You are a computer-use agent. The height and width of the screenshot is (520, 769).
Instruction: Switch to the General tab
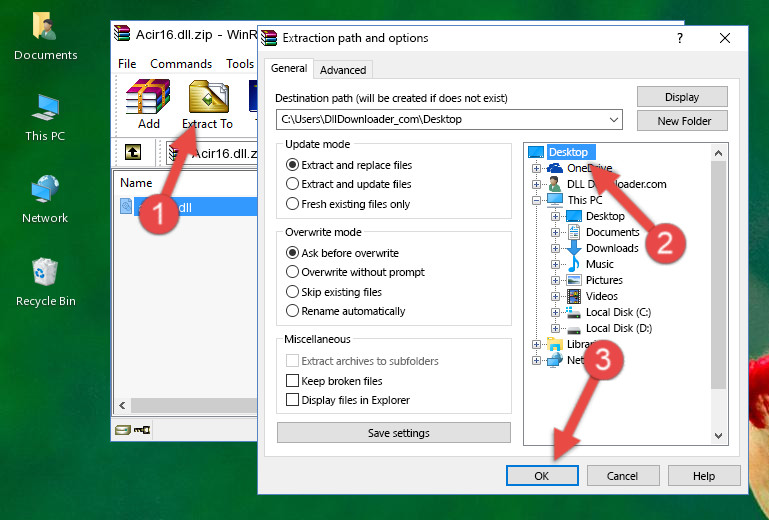point(289,68)
